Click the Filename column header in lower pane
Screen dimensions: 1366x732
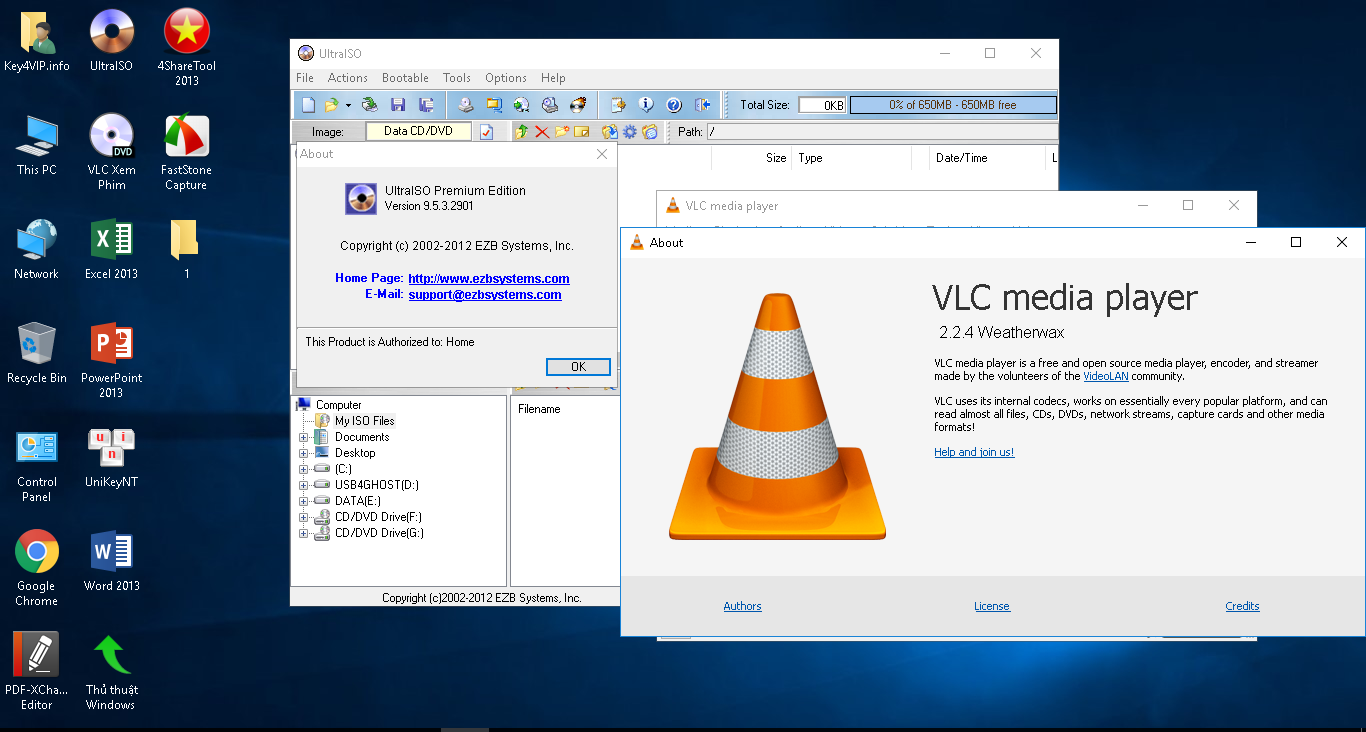[539, 409]
